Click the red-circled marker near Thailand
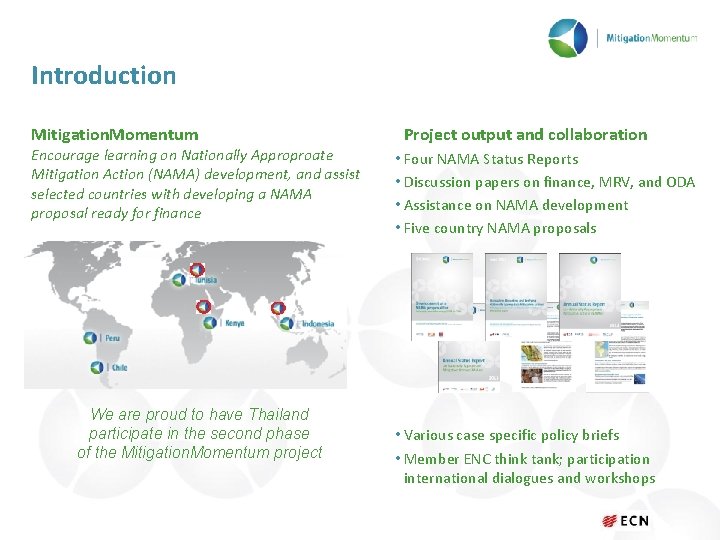720x540 pixels. (278, 308)
